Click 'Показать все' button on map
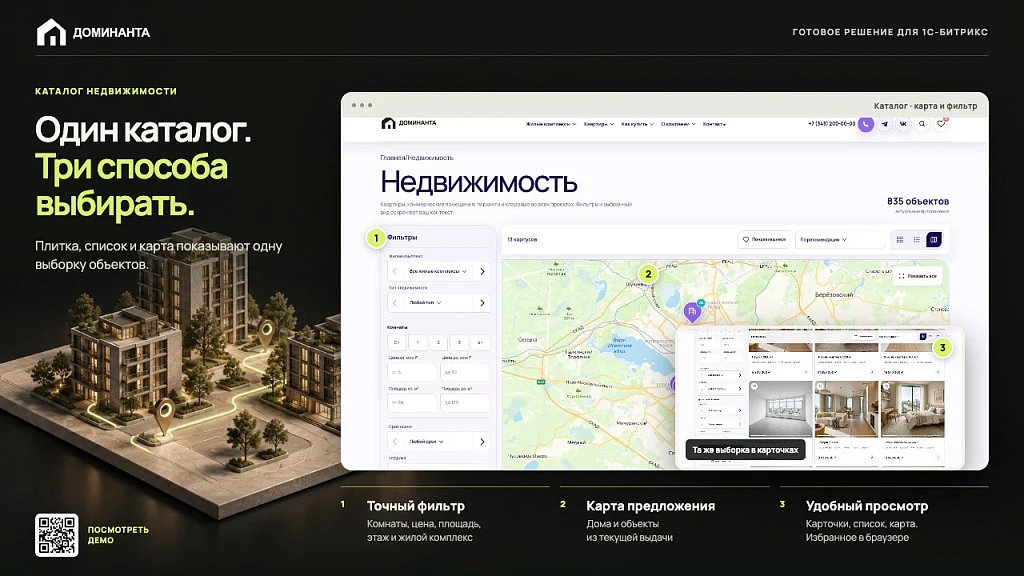1024x576 pixels. [x=918, y=276]
